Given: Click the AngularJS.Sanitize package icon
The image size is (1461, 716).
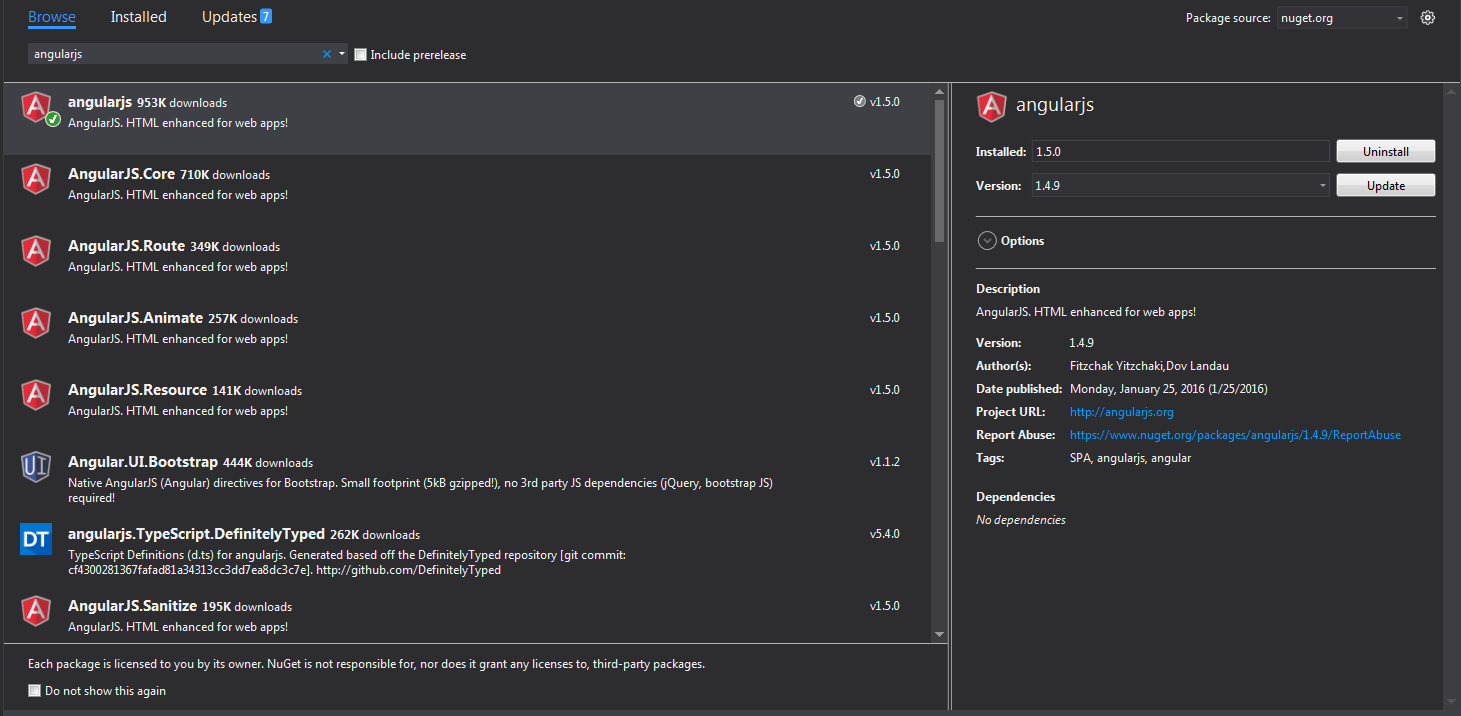Looking at the screenshot, I should pyautogui.click(x=36, y=610).
